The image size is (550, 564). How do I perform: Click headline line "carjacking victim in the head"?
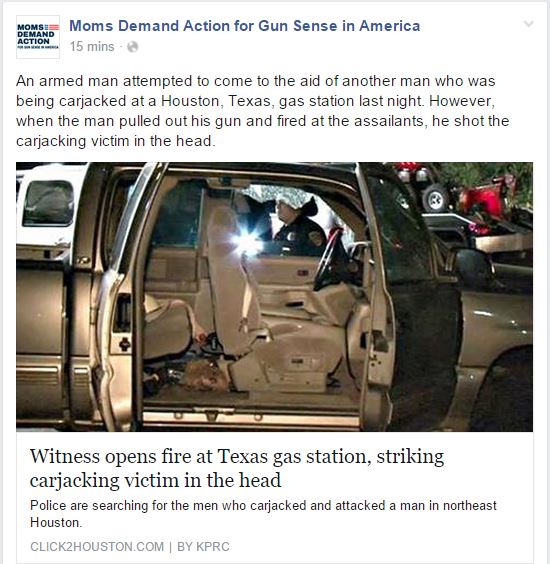pyautogui.click(x=155, y=480)
